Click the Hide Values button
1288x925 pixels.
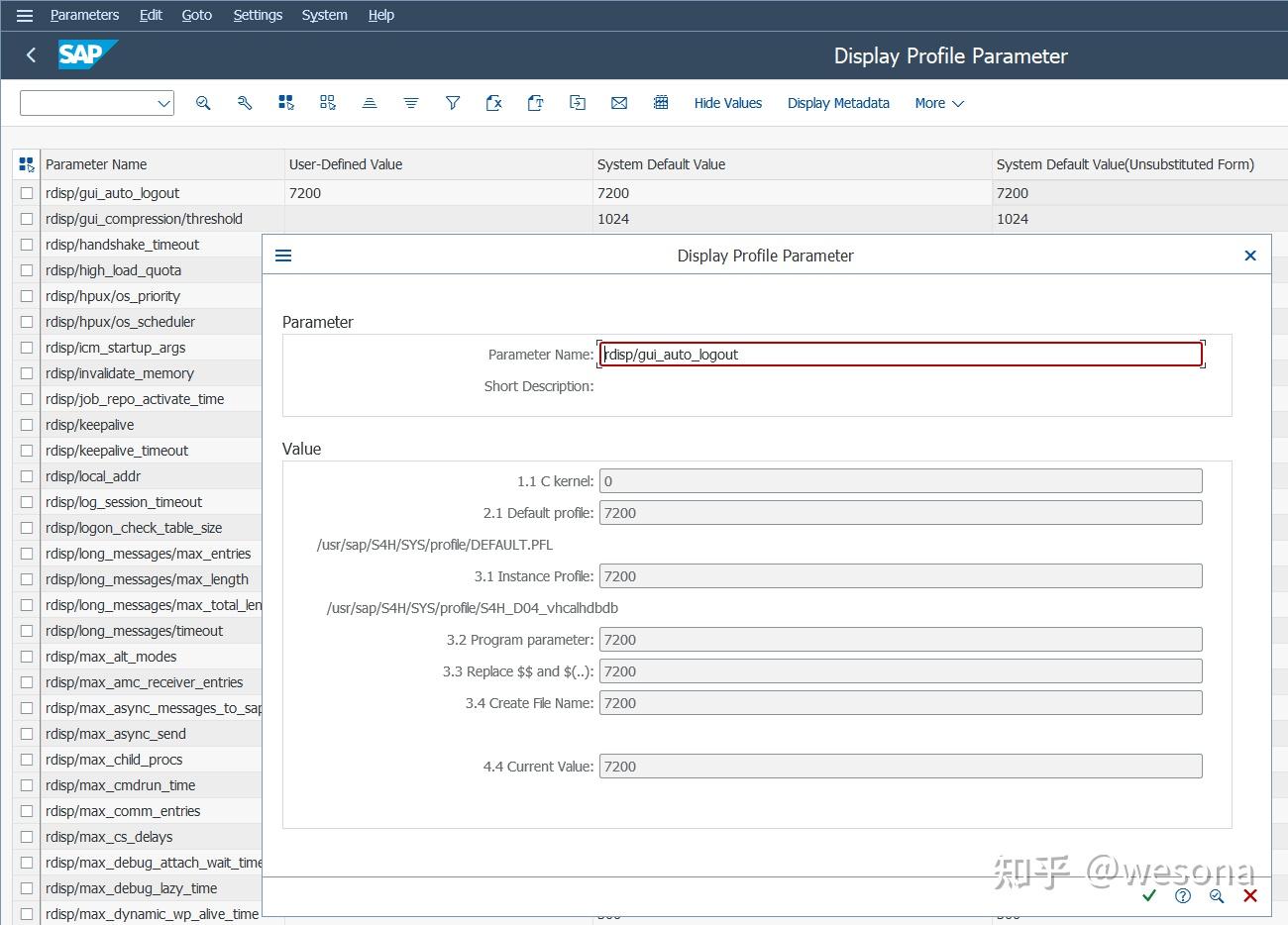point(728,103)
